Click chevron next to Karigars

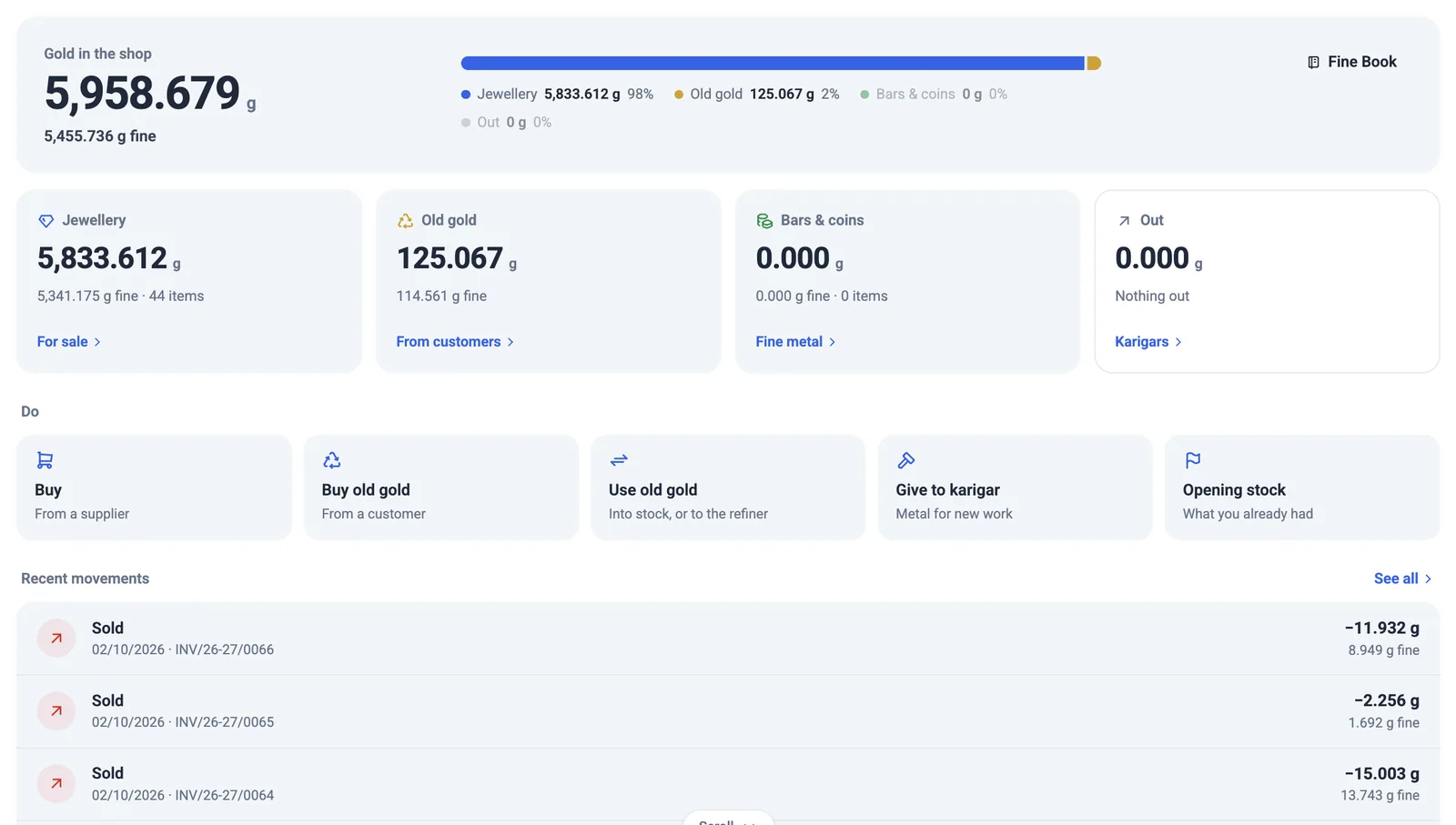point(1178,342)
